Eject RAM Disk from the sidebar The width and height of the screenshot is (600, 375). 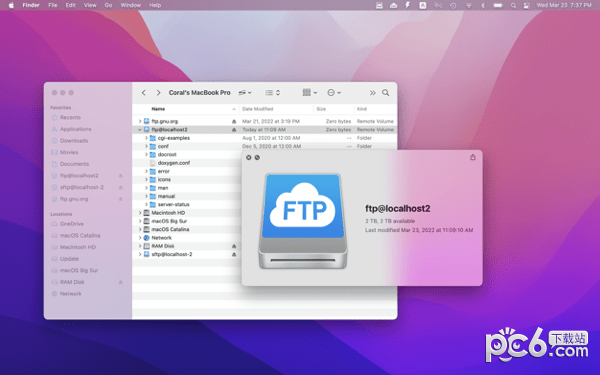click(x=121, y=282)
